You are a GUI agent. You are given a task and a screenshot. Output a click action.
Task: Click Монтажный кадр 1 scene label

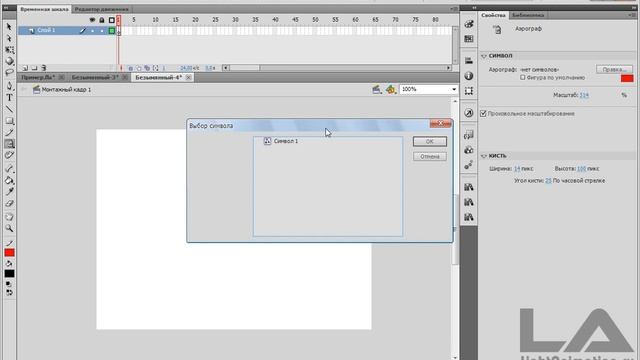point(66,89)
